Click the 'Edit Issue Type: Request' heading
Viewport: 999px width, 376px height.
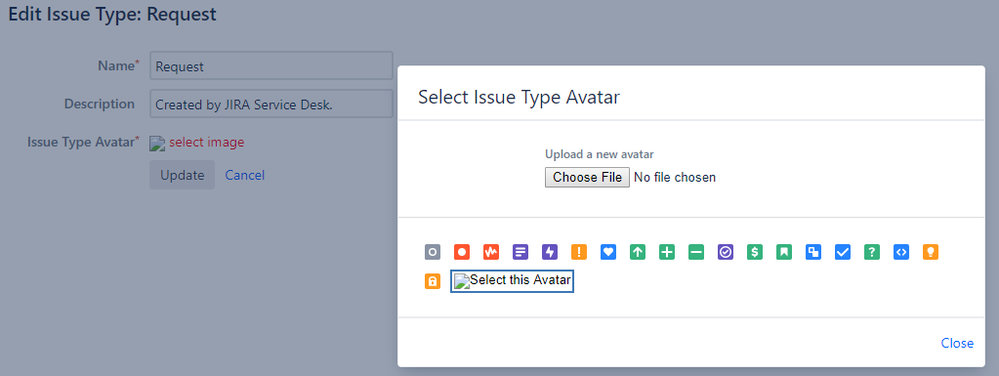point(112,14)
